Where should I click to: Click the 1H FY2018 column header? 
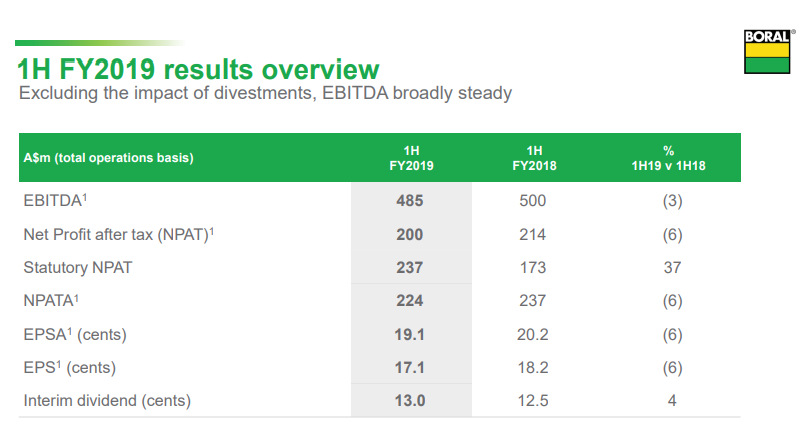pyautogui.click(x=534, y=158)
